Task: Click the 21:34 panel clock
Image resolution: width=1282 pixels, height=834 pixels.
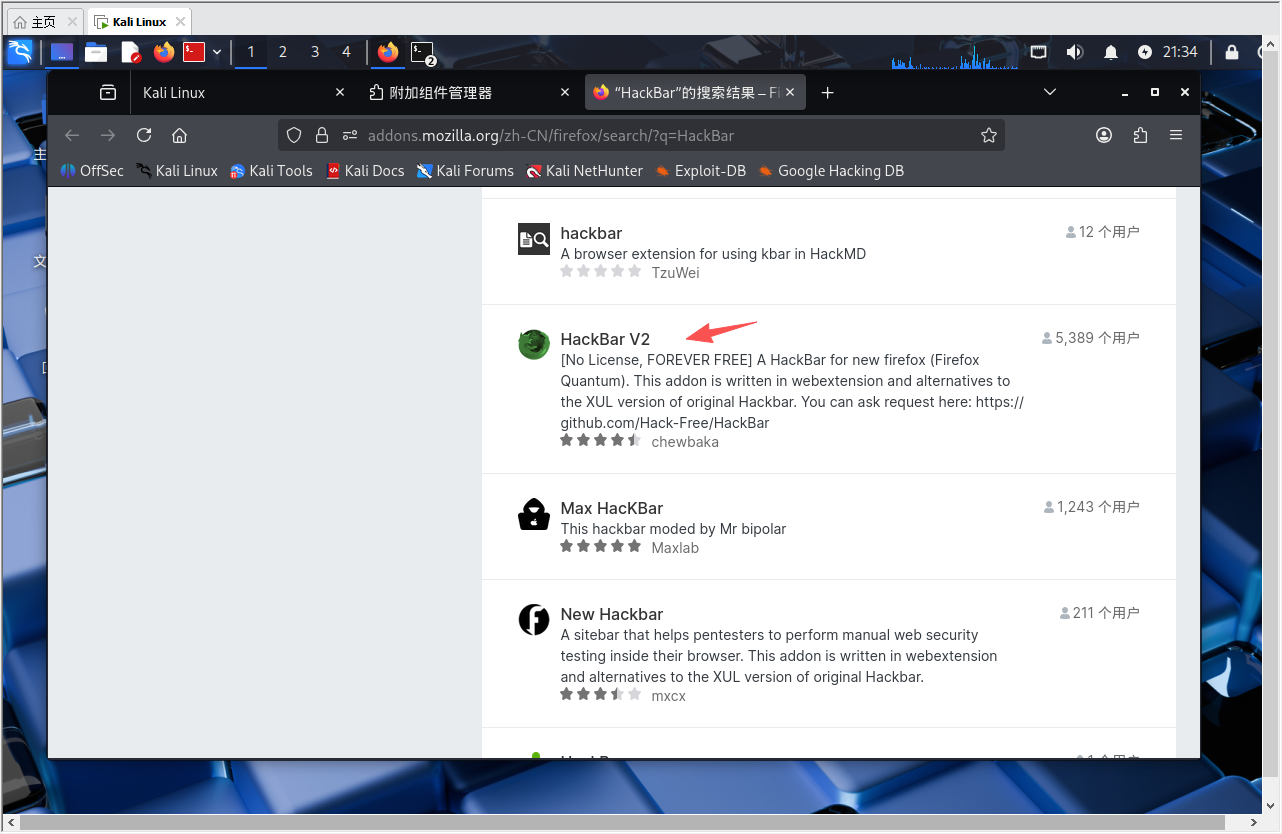Action: coord(1180,52)
